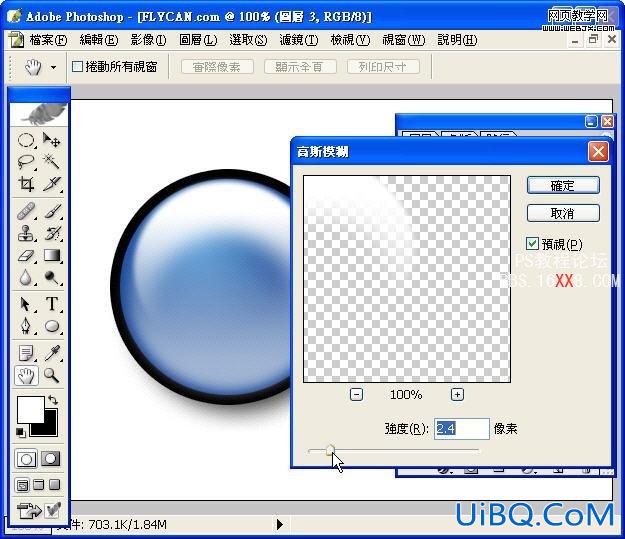Select the Healing Brush tool
Image resolution: width=625 pixels, height=539 pixels.
(x=26, y=211)
